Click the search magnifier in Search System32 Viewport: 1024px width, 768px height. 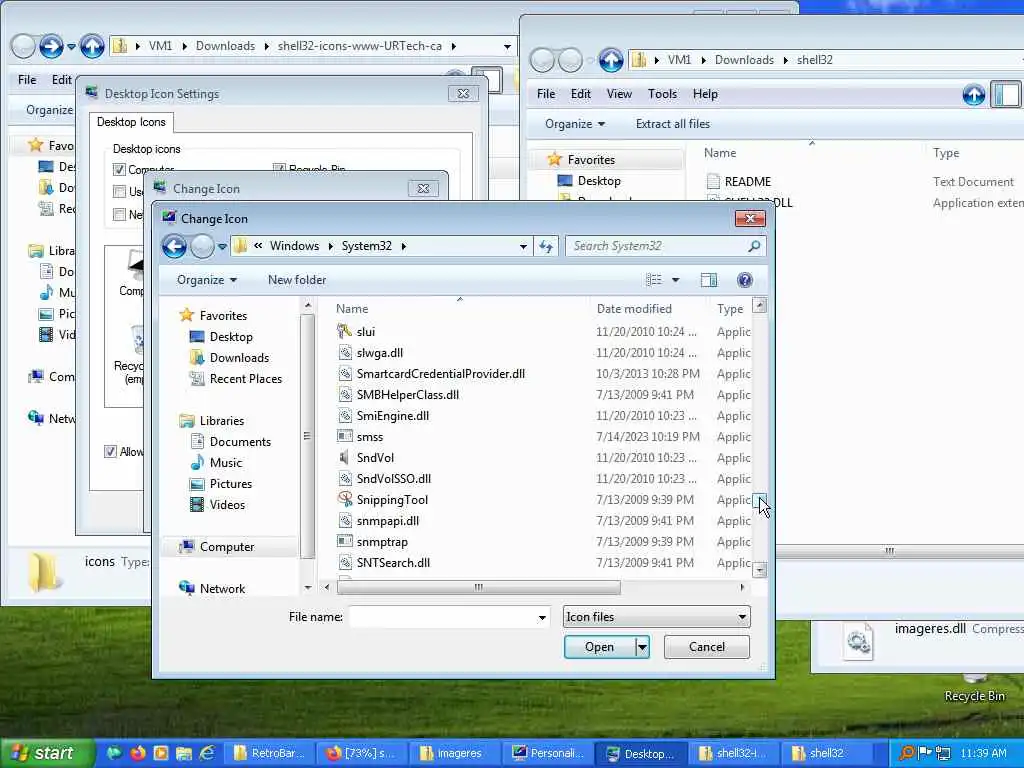(754, 246)
